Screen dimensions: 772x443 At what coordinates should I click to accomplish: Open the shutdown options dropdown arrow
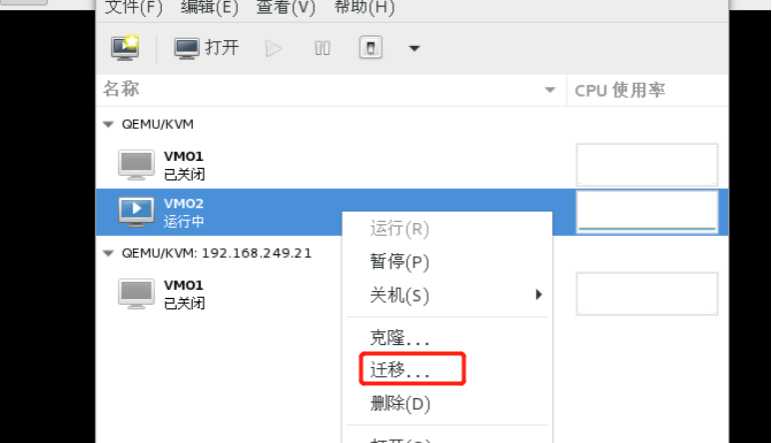tap(414, 48)
